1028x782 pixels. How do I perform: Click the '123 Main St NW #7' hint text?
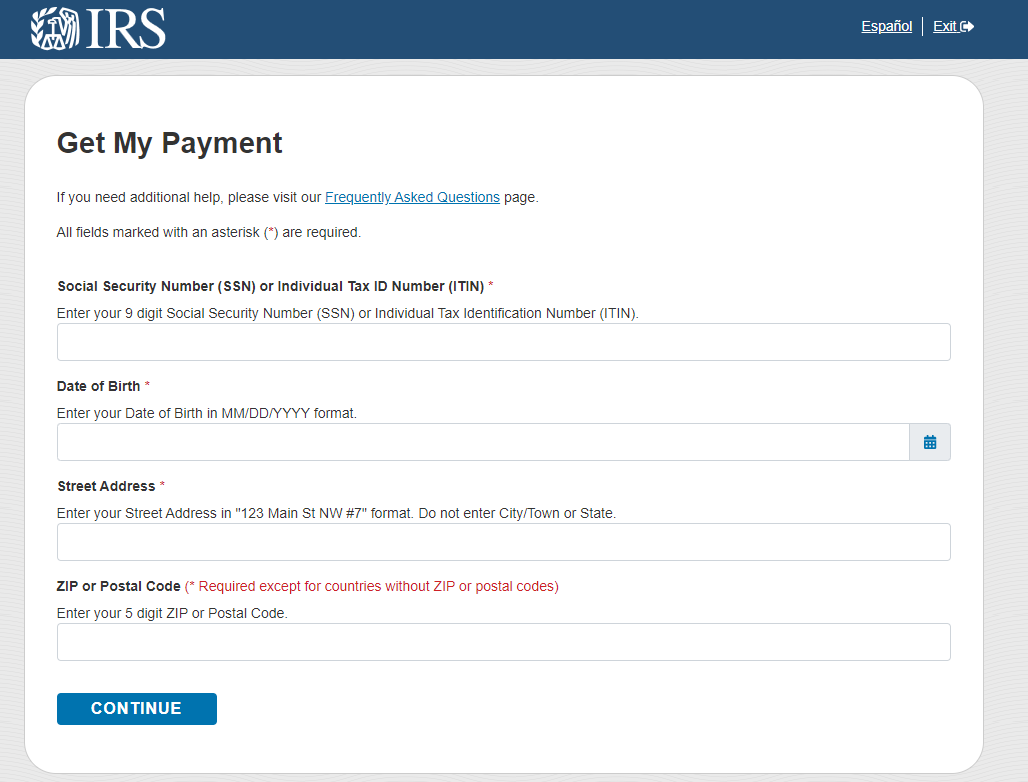(336, 513)
